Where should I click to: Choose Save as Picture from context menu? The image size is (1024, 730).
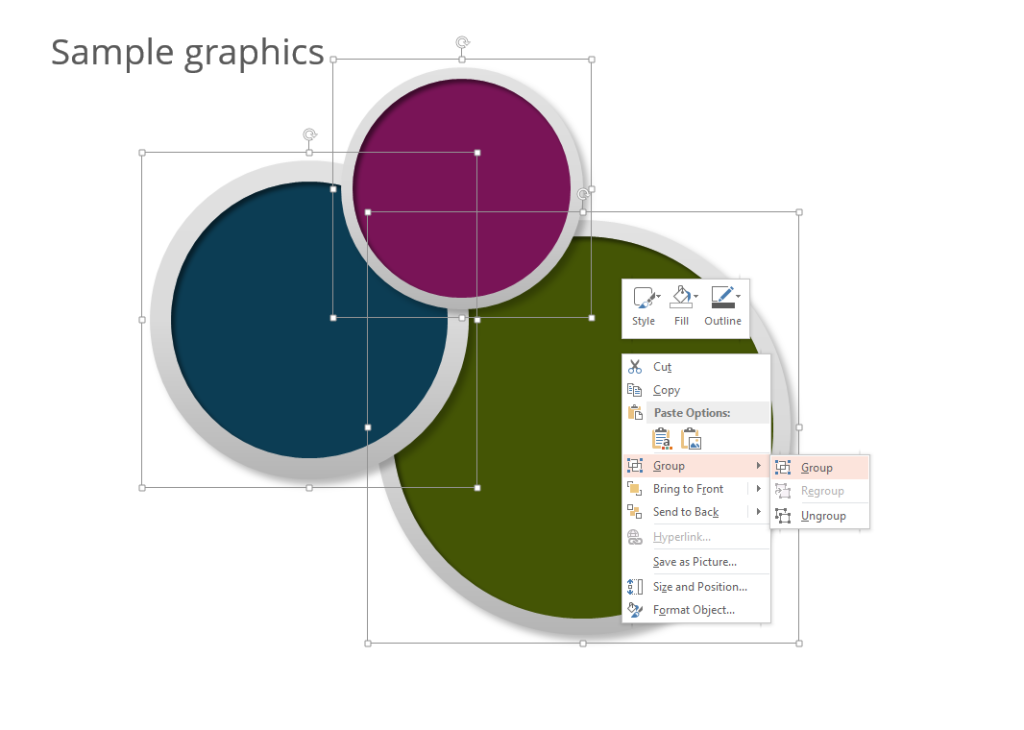pos(694,562)
